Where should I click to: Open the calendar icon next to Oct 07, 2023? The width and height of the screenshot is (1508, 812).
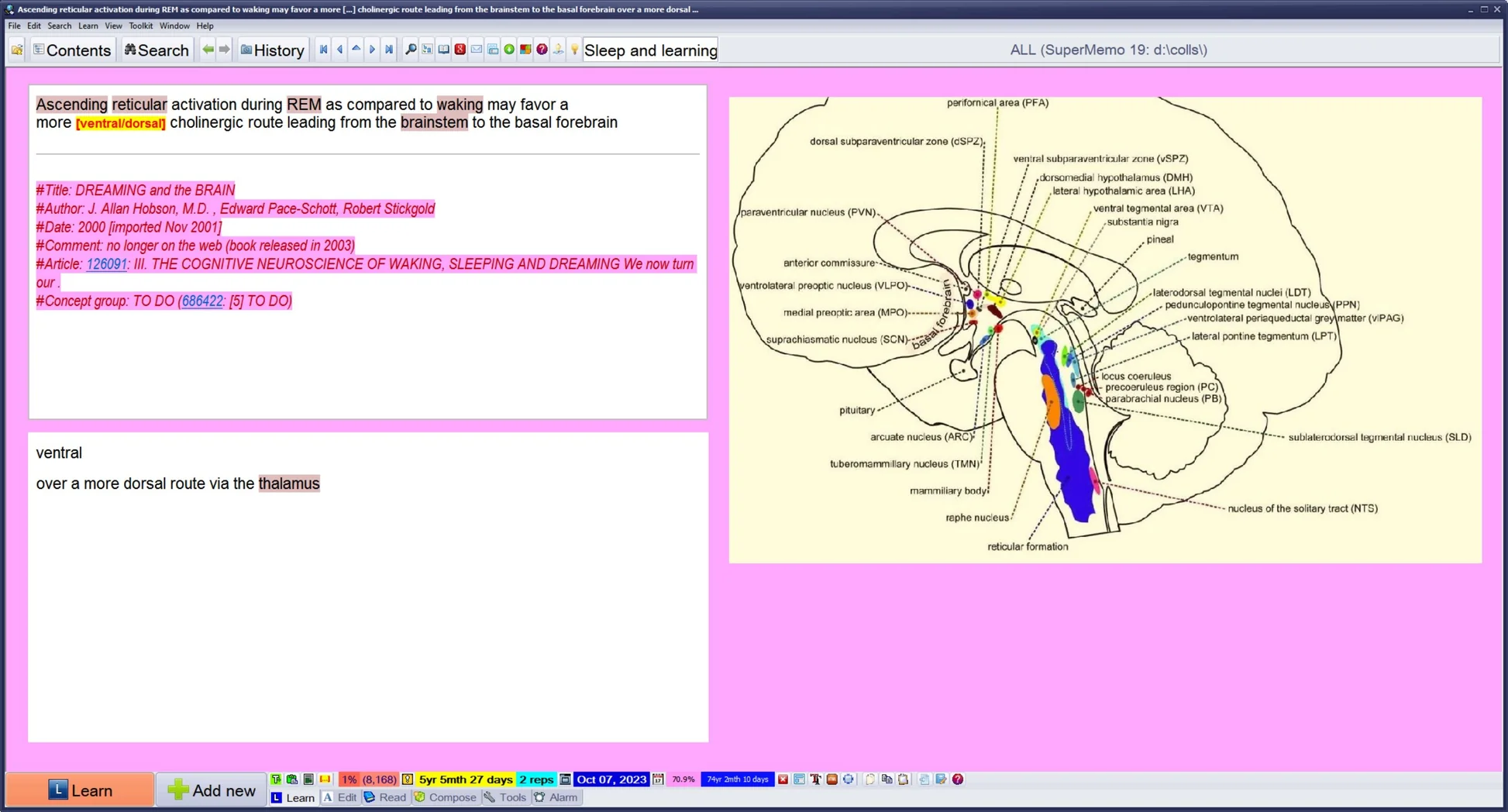[658, 779]
